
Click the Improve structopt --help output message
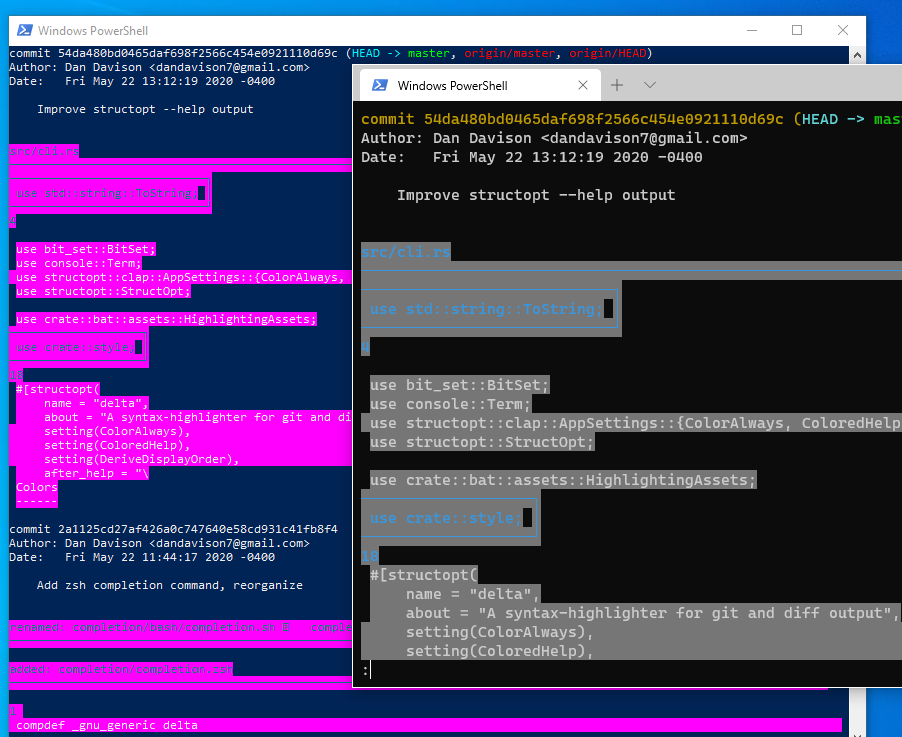[x=536, y=195]
